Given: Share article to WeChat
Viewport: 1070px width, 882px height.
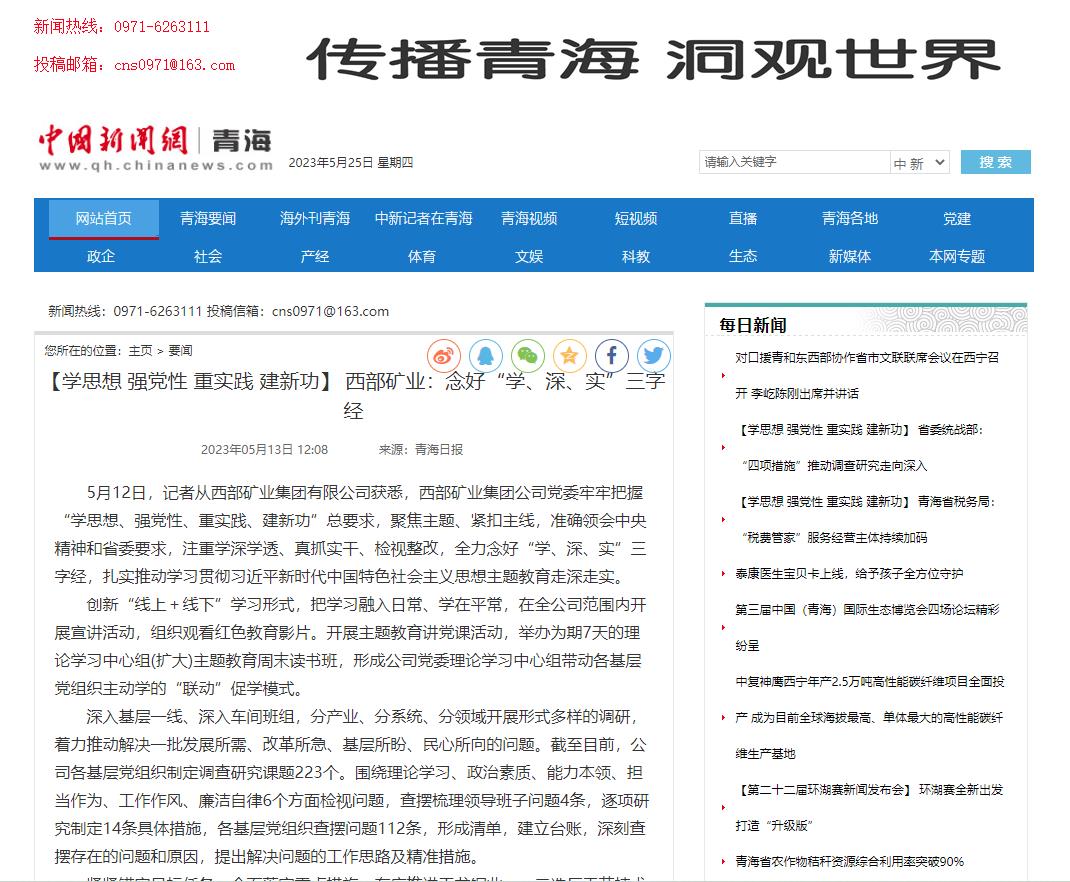Looking at the screenshot, I should (x=528, y=355).
